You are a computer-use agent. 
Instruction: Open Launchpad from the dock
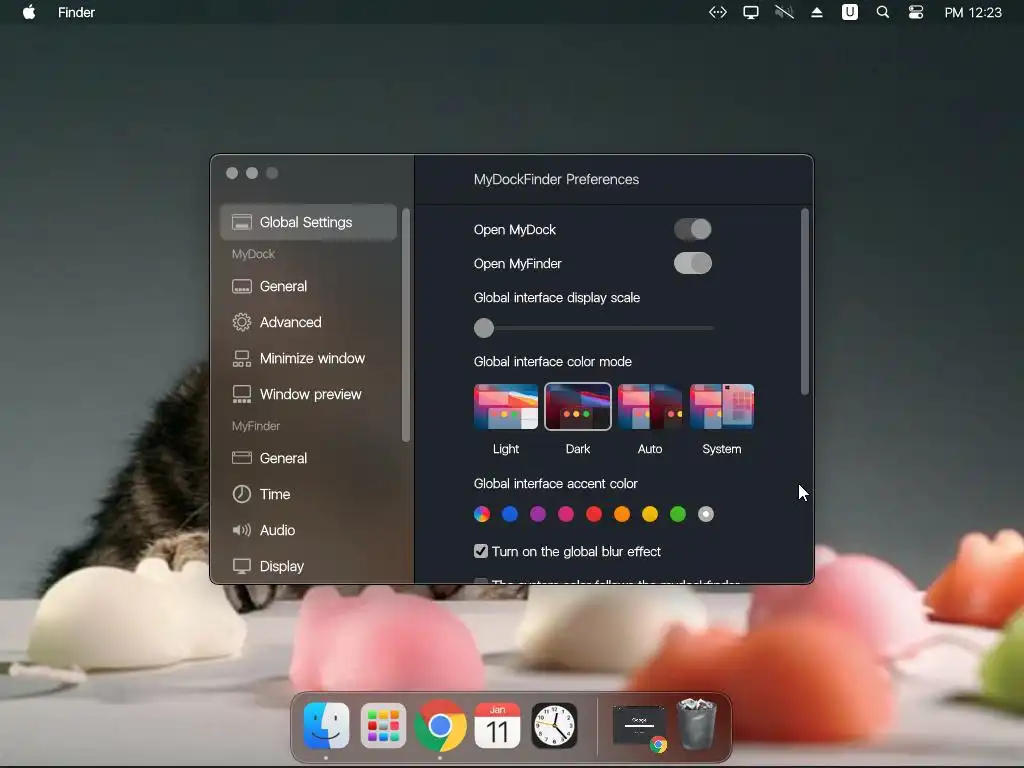[383, 725]
